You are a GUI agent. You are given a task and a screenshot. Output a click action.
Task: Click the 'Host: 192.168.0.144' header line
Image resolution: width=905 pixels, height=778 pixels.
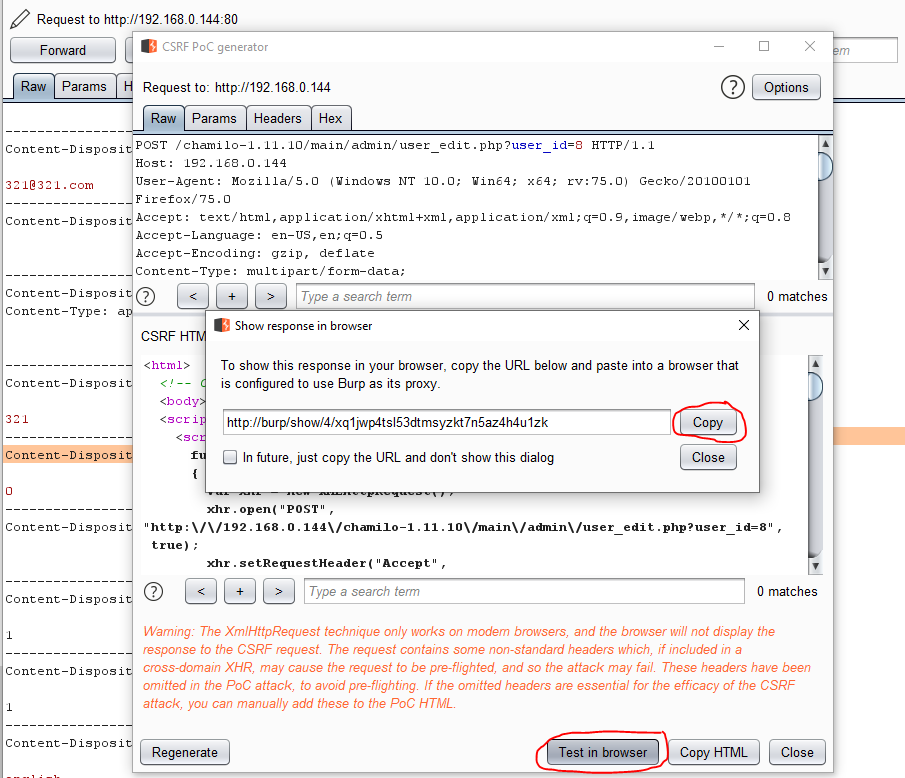211,163
